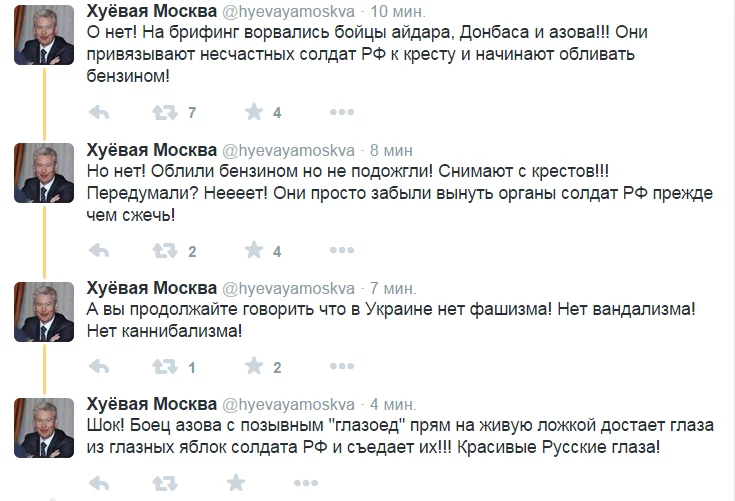Favorite the tweet posted 7 minutes ago

click(254, 367)
